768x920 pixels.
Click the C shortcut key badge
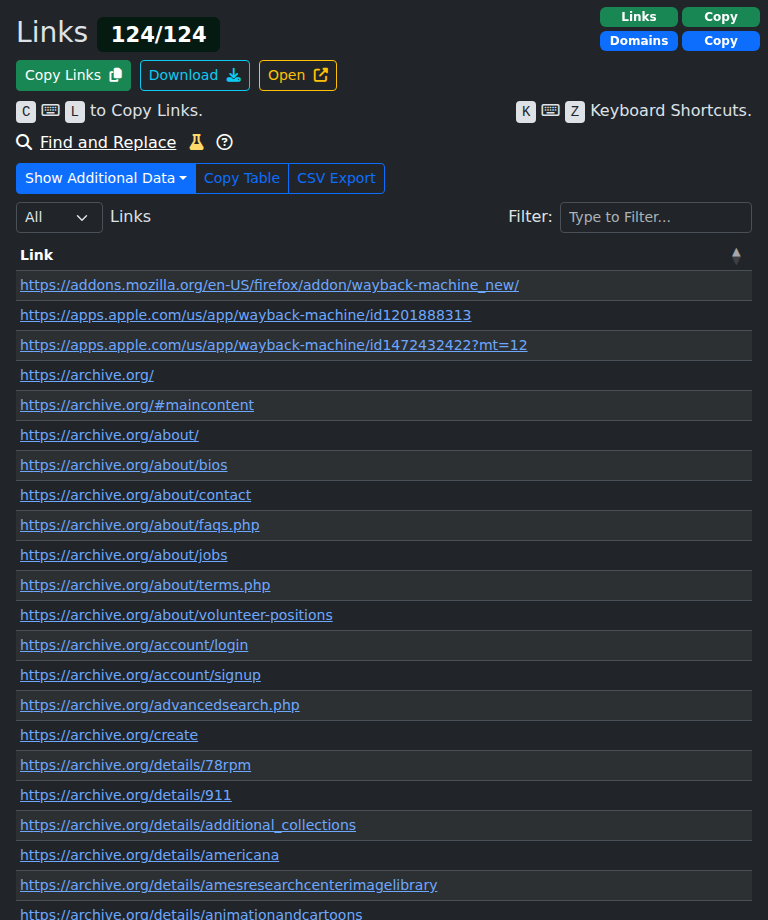pos(26,111)
